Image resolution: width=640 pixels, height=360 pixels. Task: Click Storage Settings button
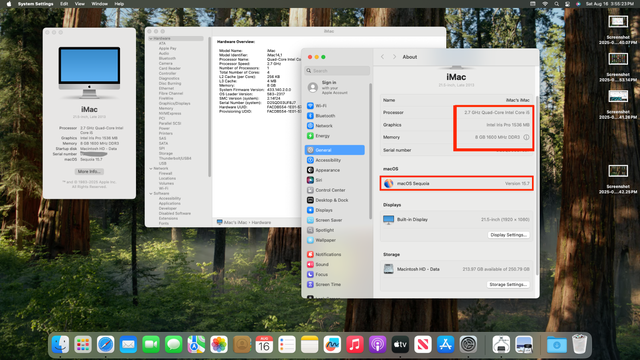tap(508, 284)
